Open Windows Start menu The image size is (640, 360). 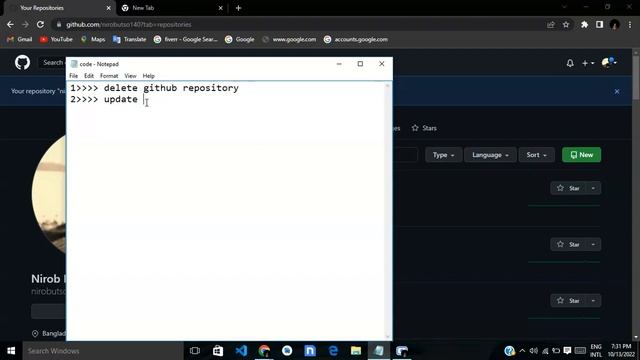click(x=11, y=351)
